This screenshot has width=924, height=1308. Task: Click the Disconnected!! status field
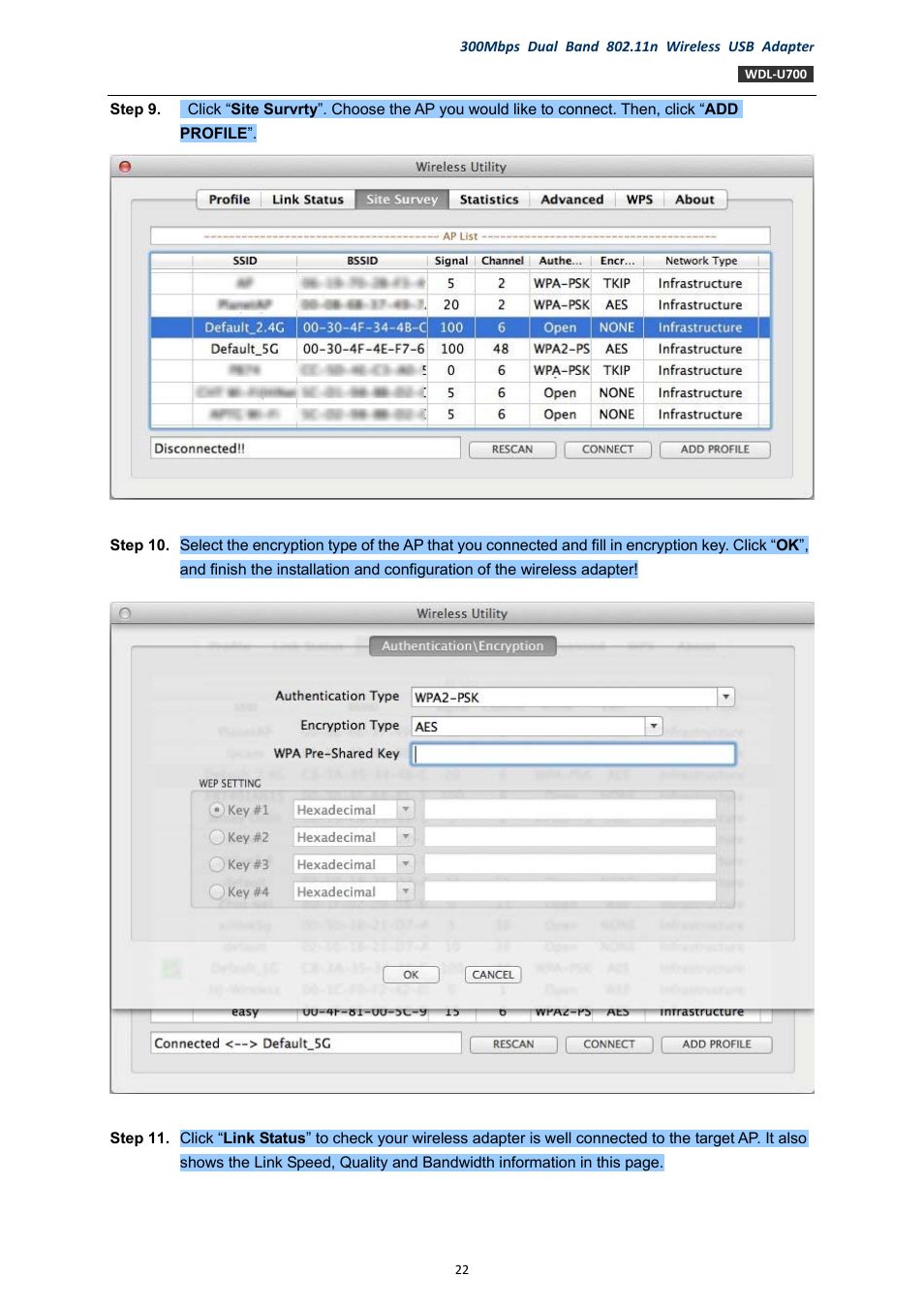(x=305, y=449)
